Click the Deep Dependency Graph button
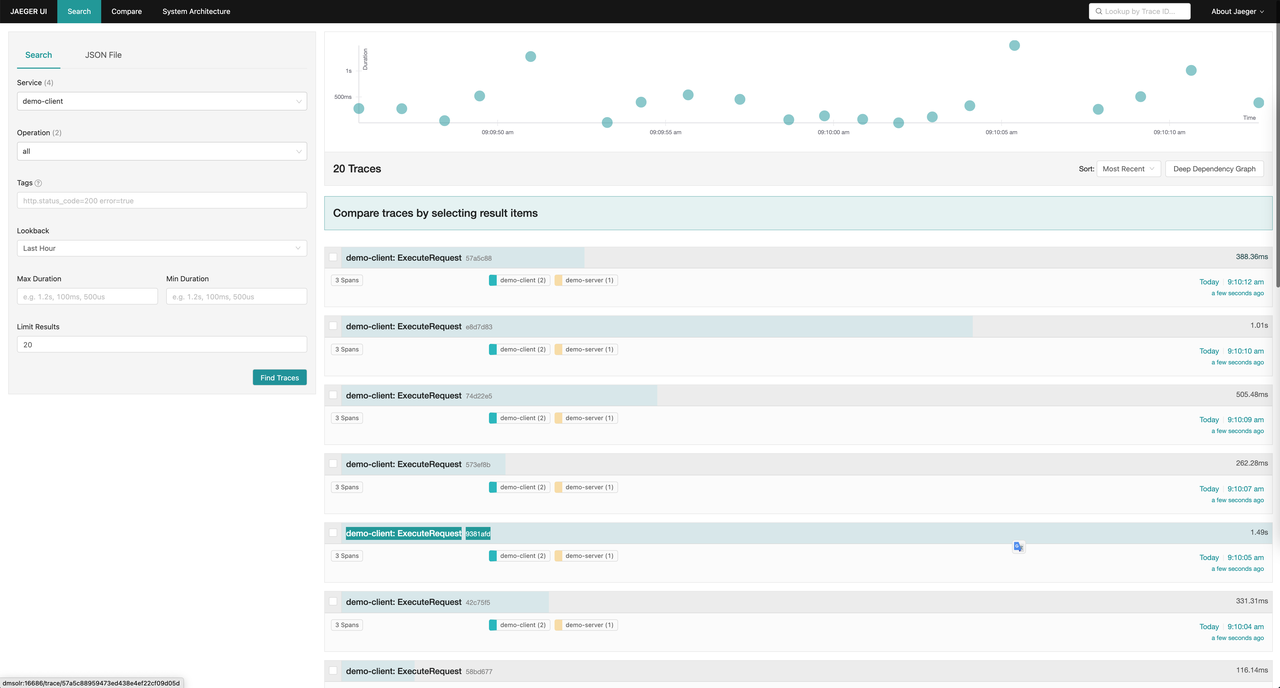This screenshot has width=1280, height=688. (1214, 169)
